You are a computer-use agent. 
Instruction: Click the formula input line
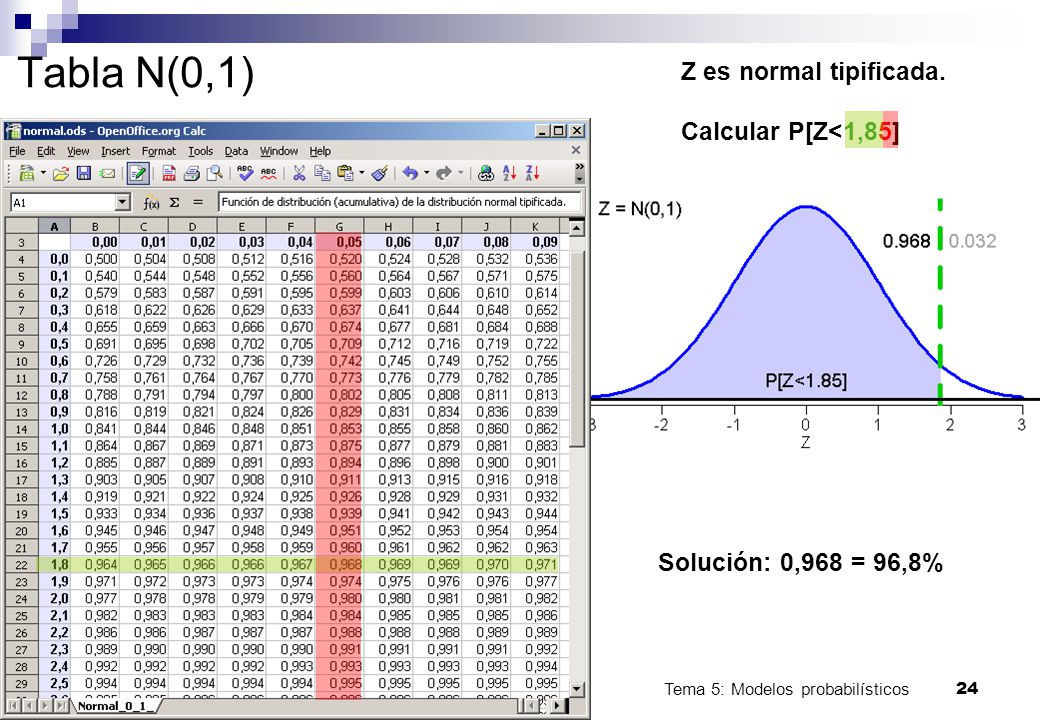click(x=399, y=202)
